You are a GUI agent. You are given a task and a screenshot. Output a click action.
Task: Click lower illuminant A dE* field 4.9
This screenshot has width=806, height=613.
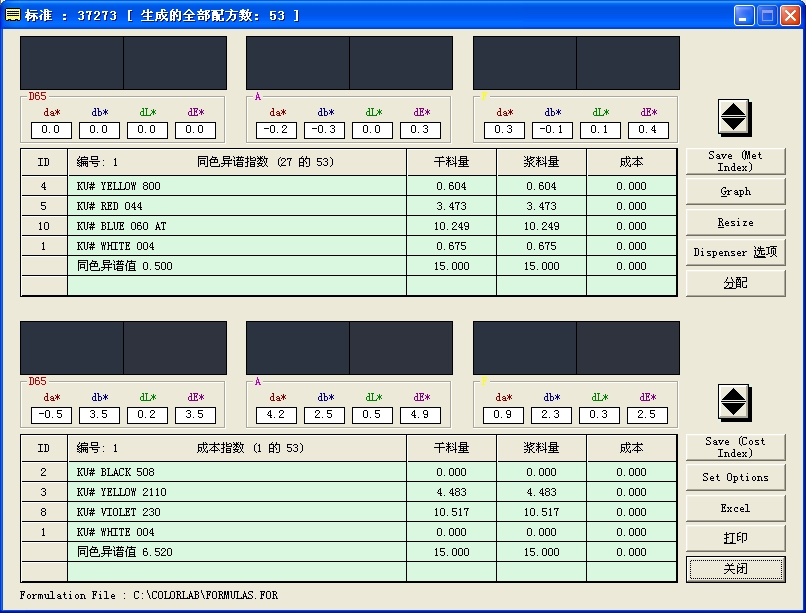tap(420, 415)
